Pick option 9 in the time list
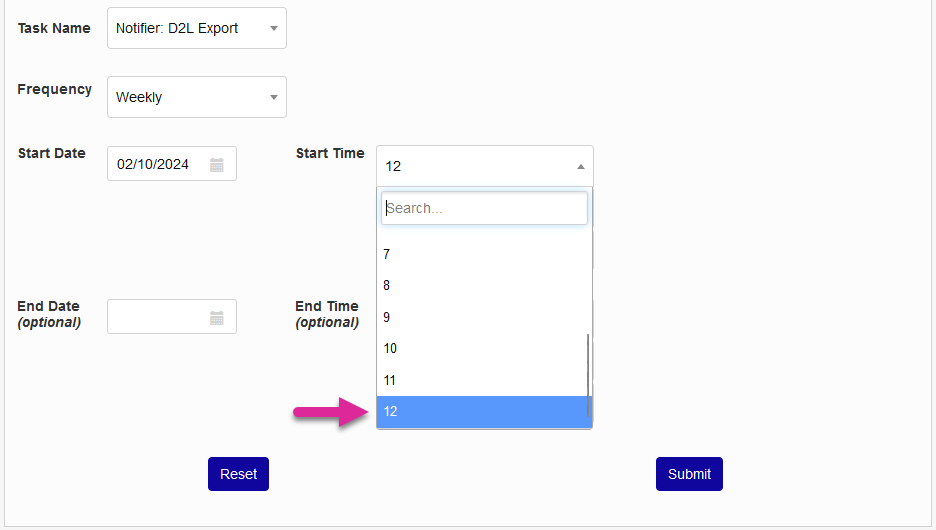 [480, 317]
